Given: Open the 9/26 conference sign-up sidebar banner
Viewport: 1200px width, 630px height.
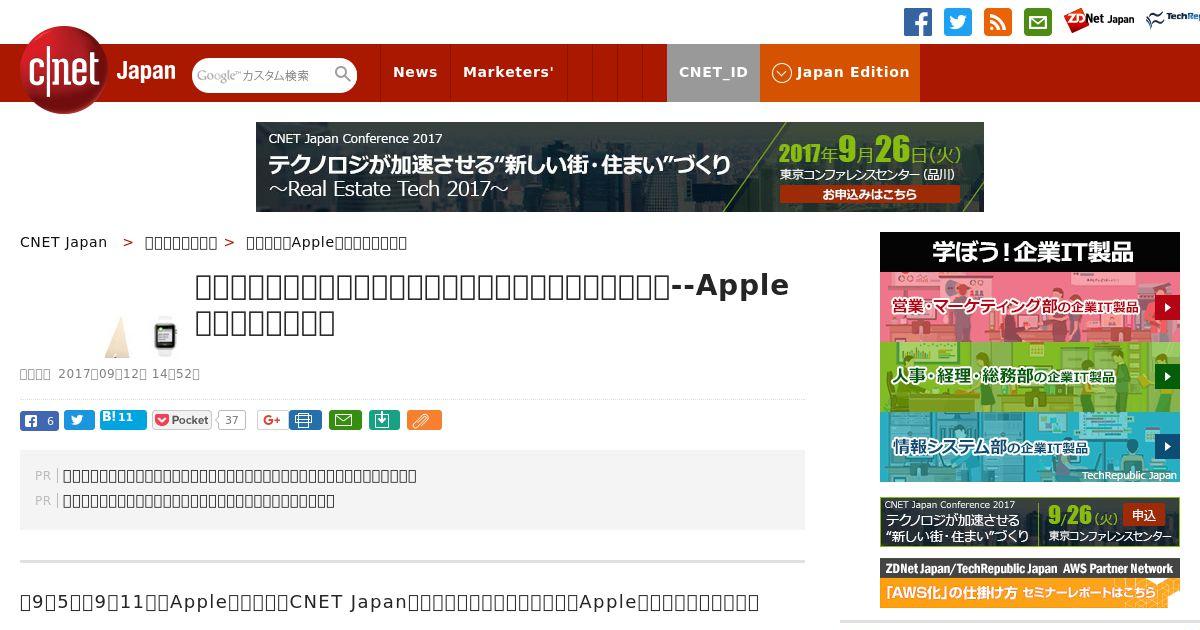Looking at the screenshot, I should click(1030, 522).
